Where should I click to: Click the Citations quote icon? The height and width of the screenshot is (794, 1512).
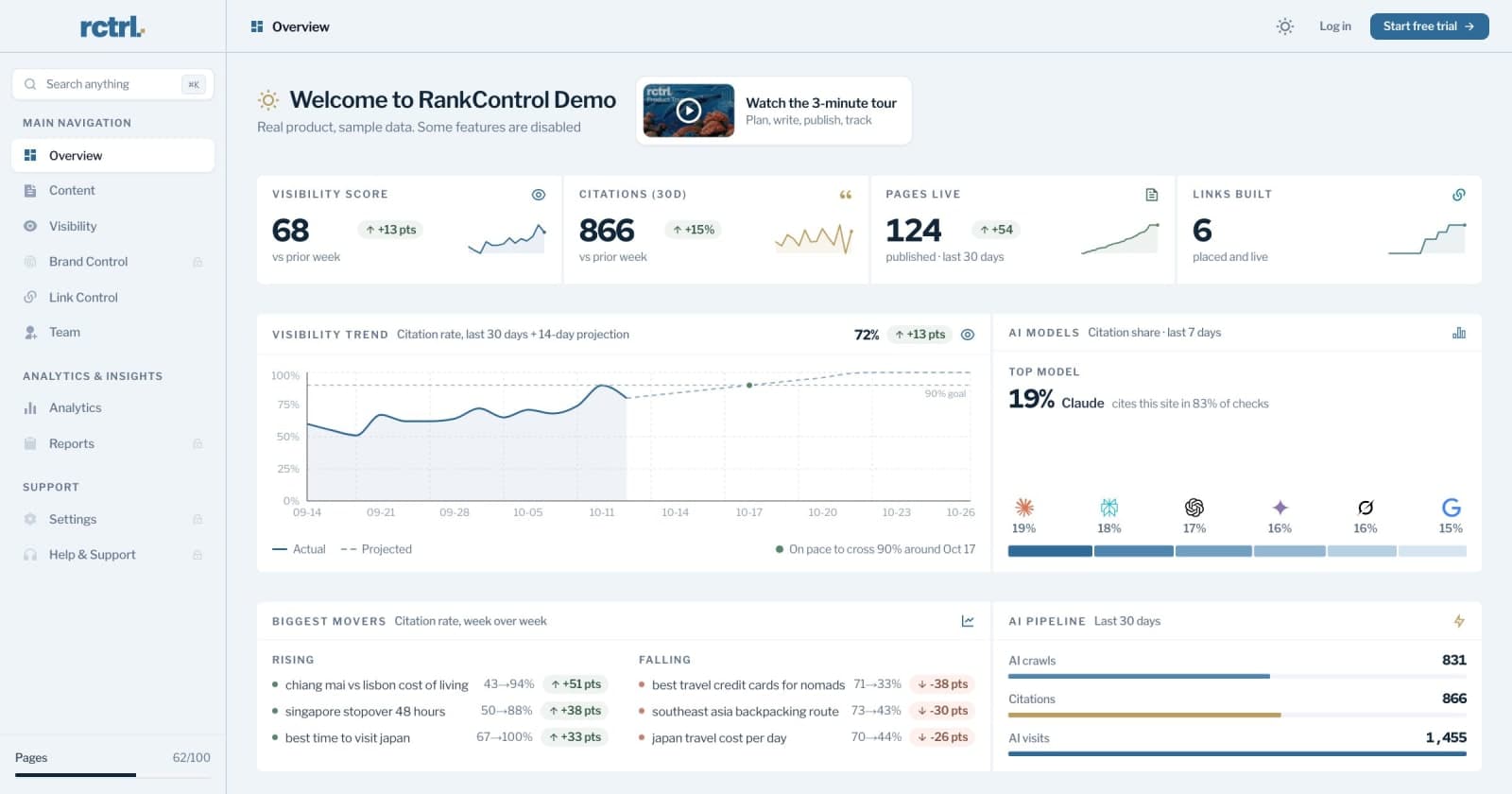tap(846, 195)
